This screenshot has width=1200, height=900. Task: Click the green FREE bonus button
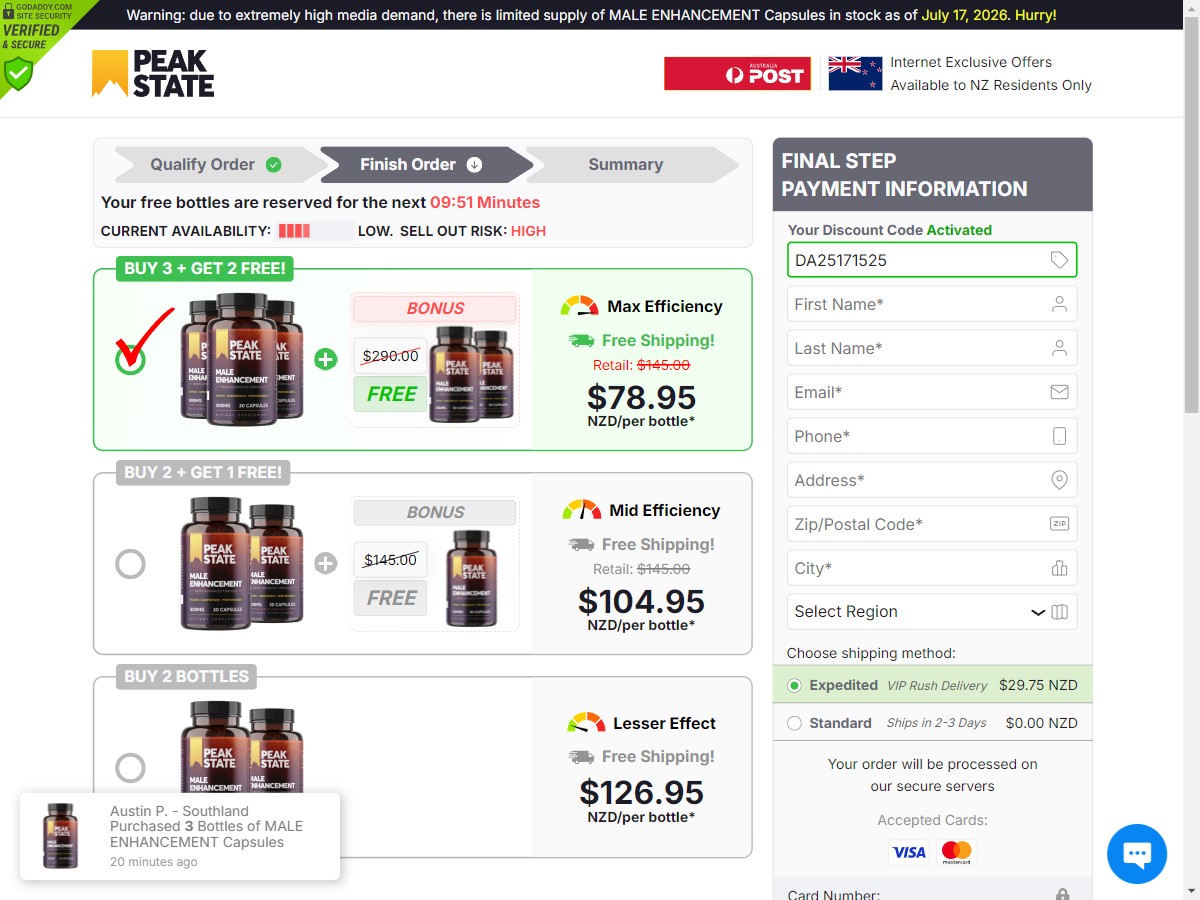(391, 394)
